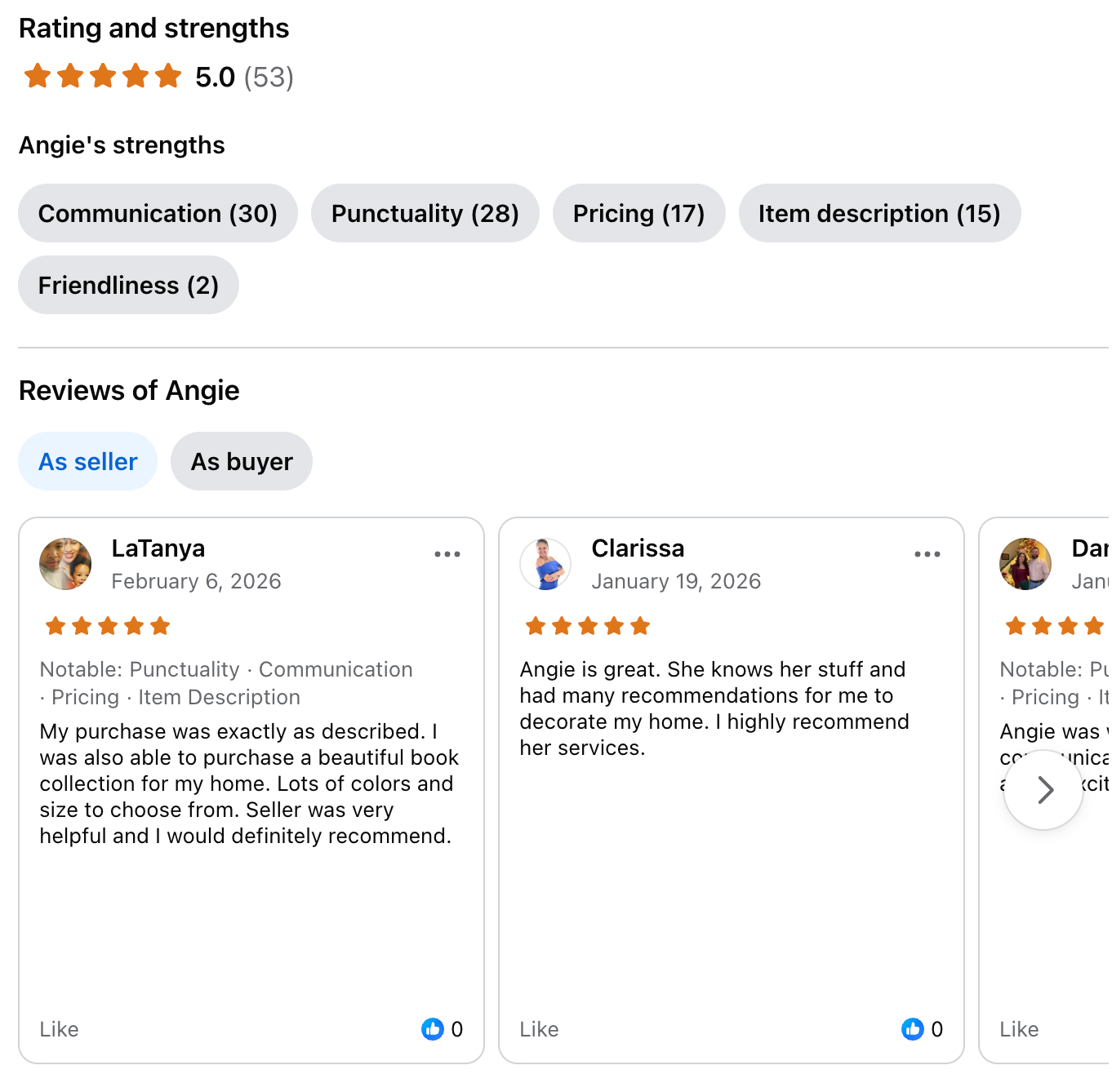Open options menu on Clarissa's review
Viewport: 1112px width, 1092px height.
(927, 554)
